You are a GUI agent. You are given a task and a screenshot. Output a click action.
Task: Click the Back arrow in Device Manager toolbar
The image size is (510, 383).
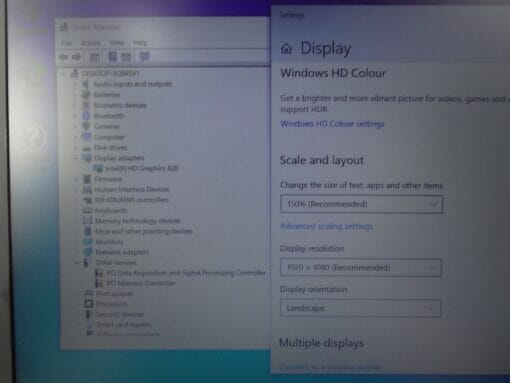coord(63,57)
